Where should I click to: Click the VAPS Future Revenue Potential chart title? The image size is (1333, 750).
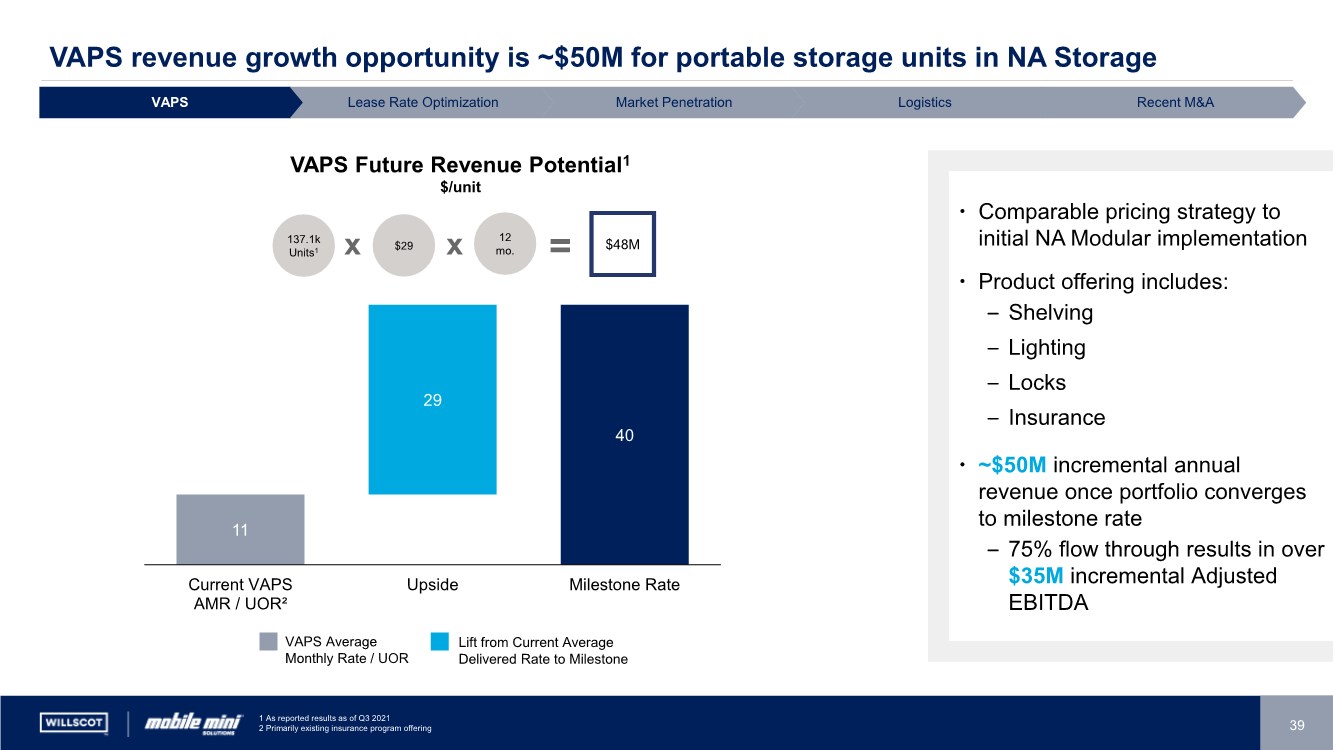pos(460,165)
